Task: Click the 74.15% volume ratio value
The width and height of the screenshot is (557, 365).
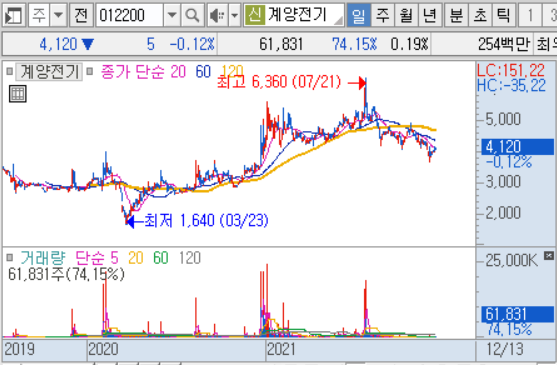Action: [354, 44]
